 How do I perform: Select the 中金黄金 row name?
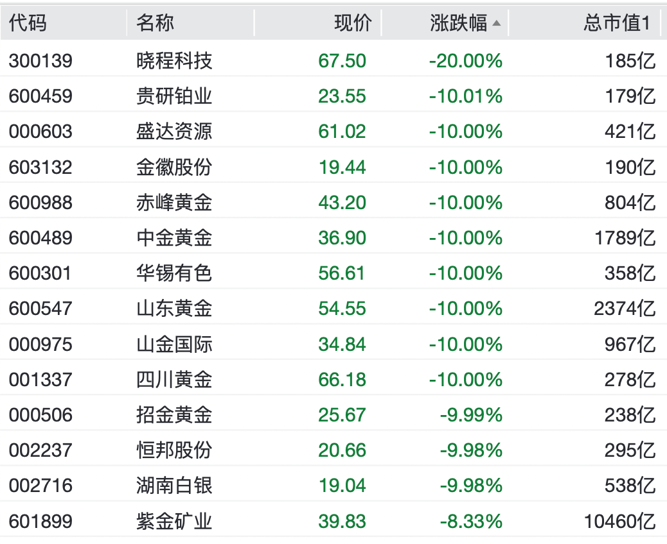[x=174, y=238]
